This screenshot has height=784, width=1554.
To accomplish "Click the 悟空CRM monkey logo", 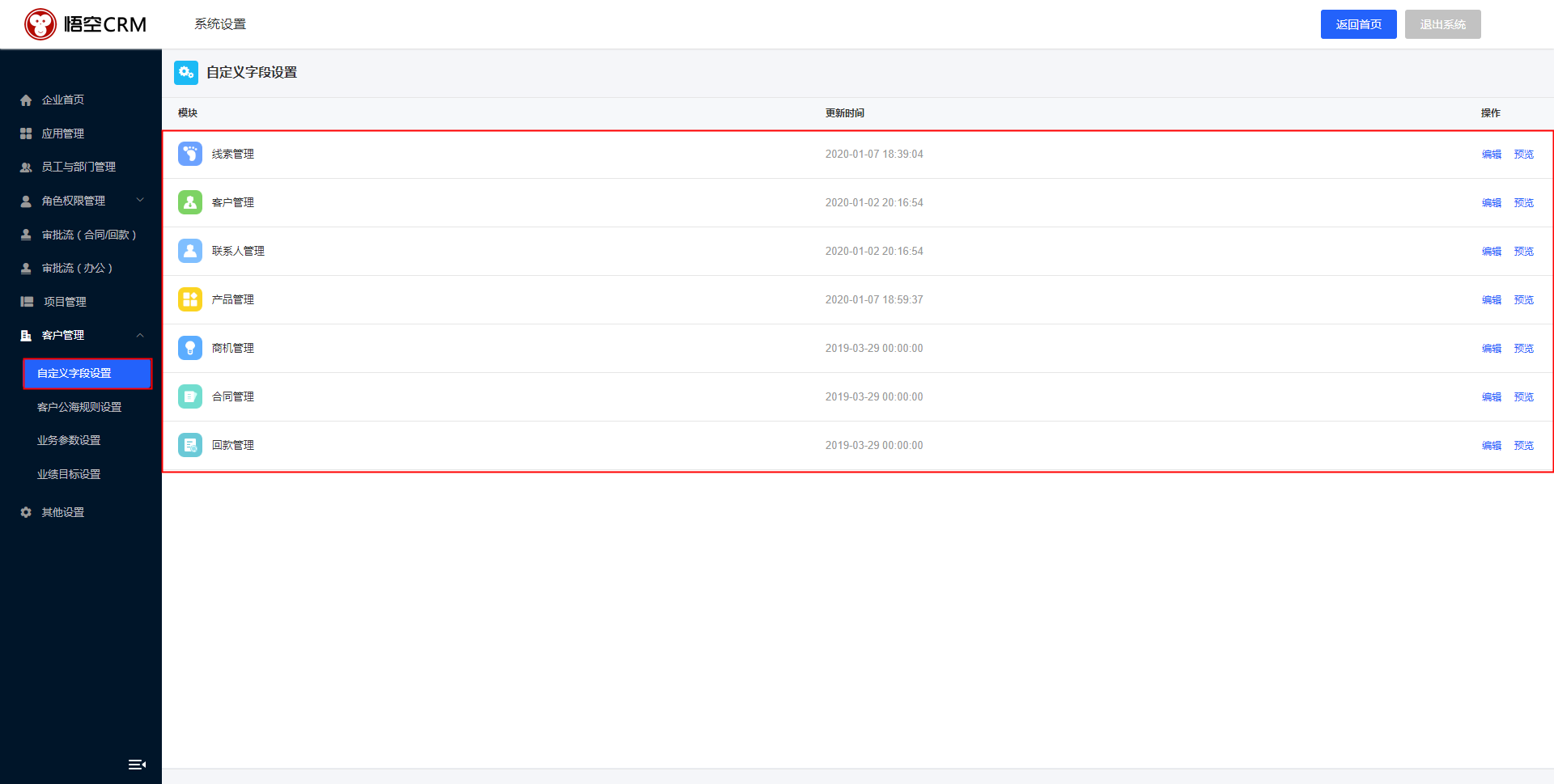I will click(x=40, y=24).
